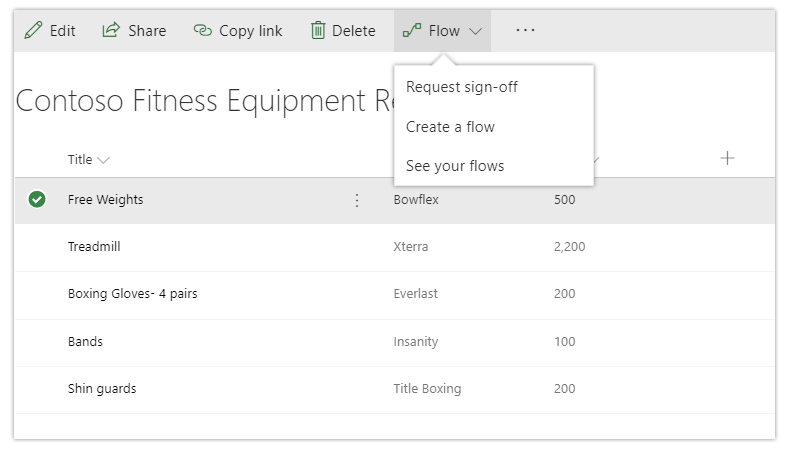
Task: Deselect the Free Weights row checkmark
Action: 37,200
